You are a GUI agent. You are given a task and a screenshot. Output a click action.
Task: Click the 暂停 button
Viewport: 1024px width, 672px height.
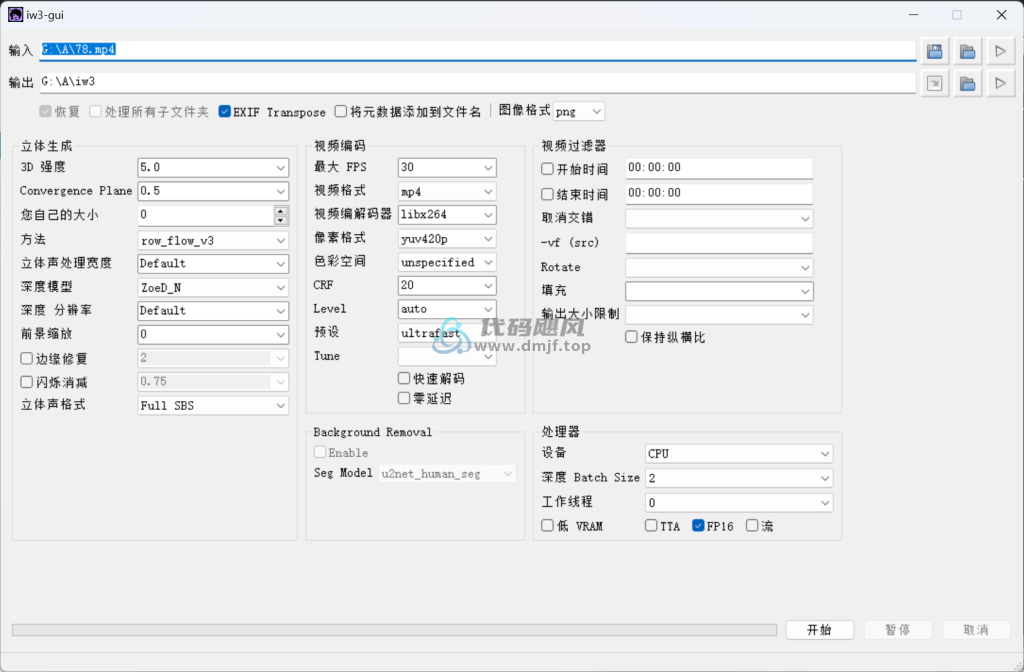(897, 630)
